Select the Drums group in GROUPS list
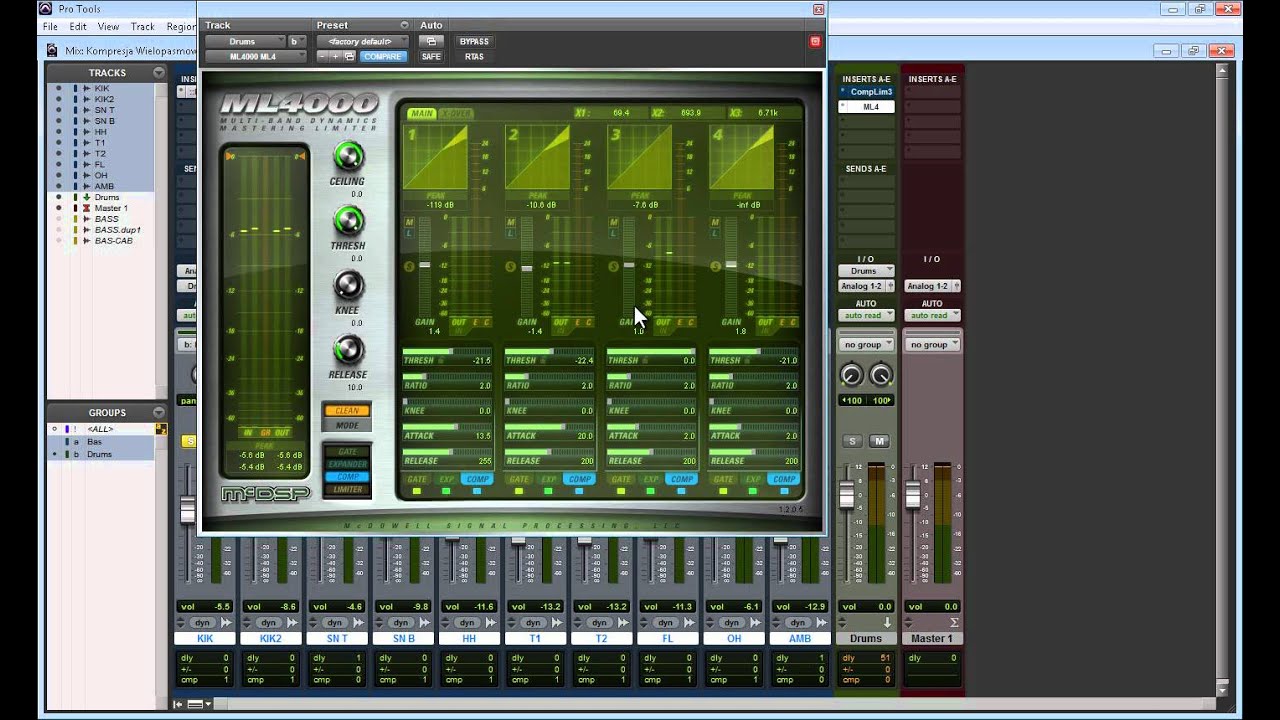The height and width of the screenshot is (720, 1280). [x=100, y=454]
